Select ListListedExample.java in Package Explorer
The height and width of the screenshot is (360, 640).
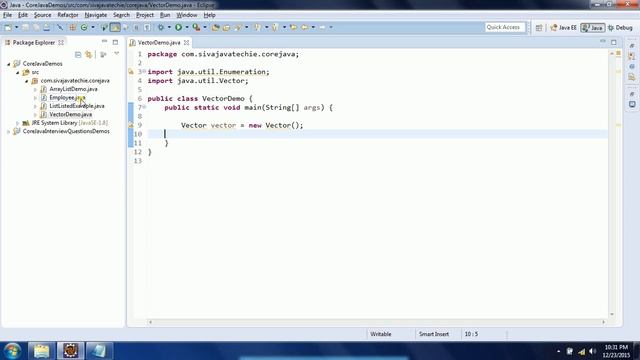(x=77, y=106)
